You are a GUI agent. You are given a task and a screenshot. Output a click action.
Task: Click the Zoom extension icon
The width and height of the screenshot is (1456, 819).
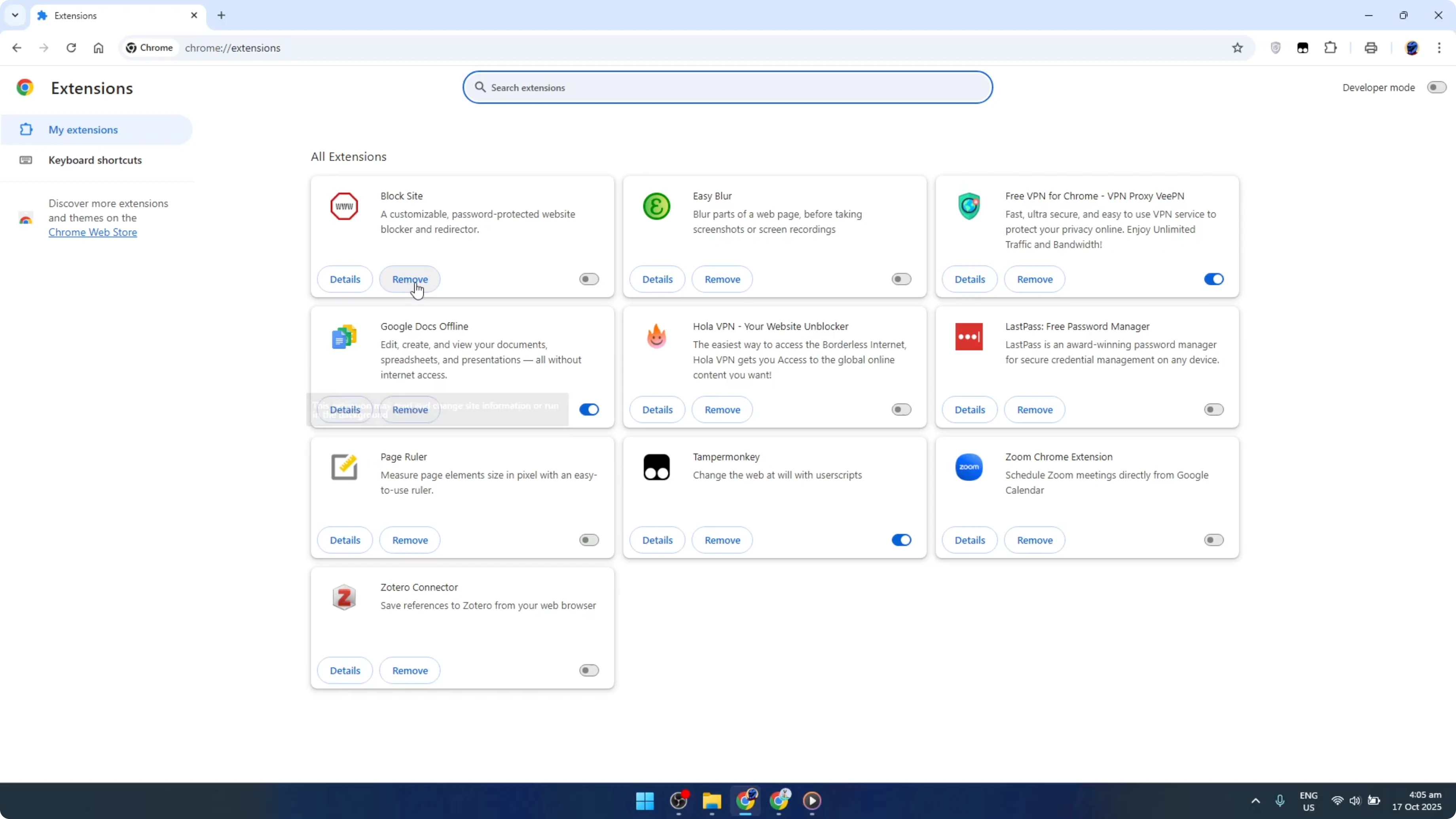pos(969,467)
